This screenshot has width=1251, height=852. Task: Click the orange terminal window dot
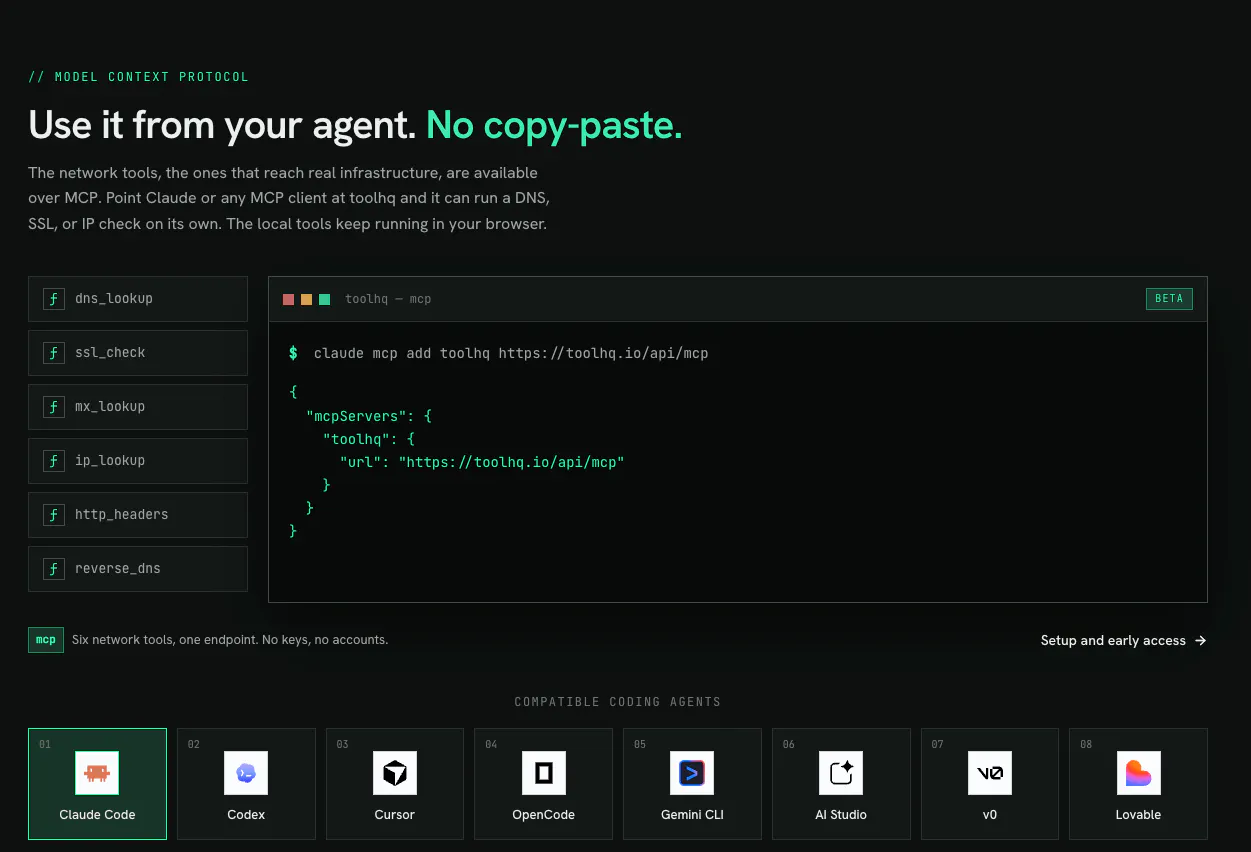(x=306, y=299)
